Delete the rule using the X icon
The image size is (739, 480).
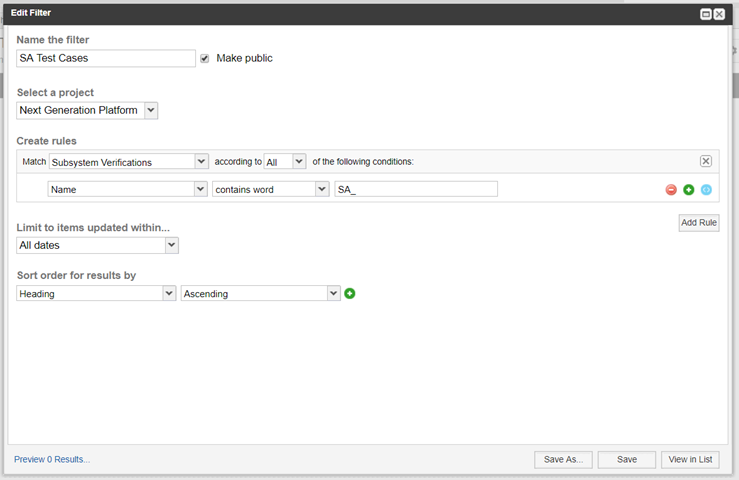tap(706, 161)
